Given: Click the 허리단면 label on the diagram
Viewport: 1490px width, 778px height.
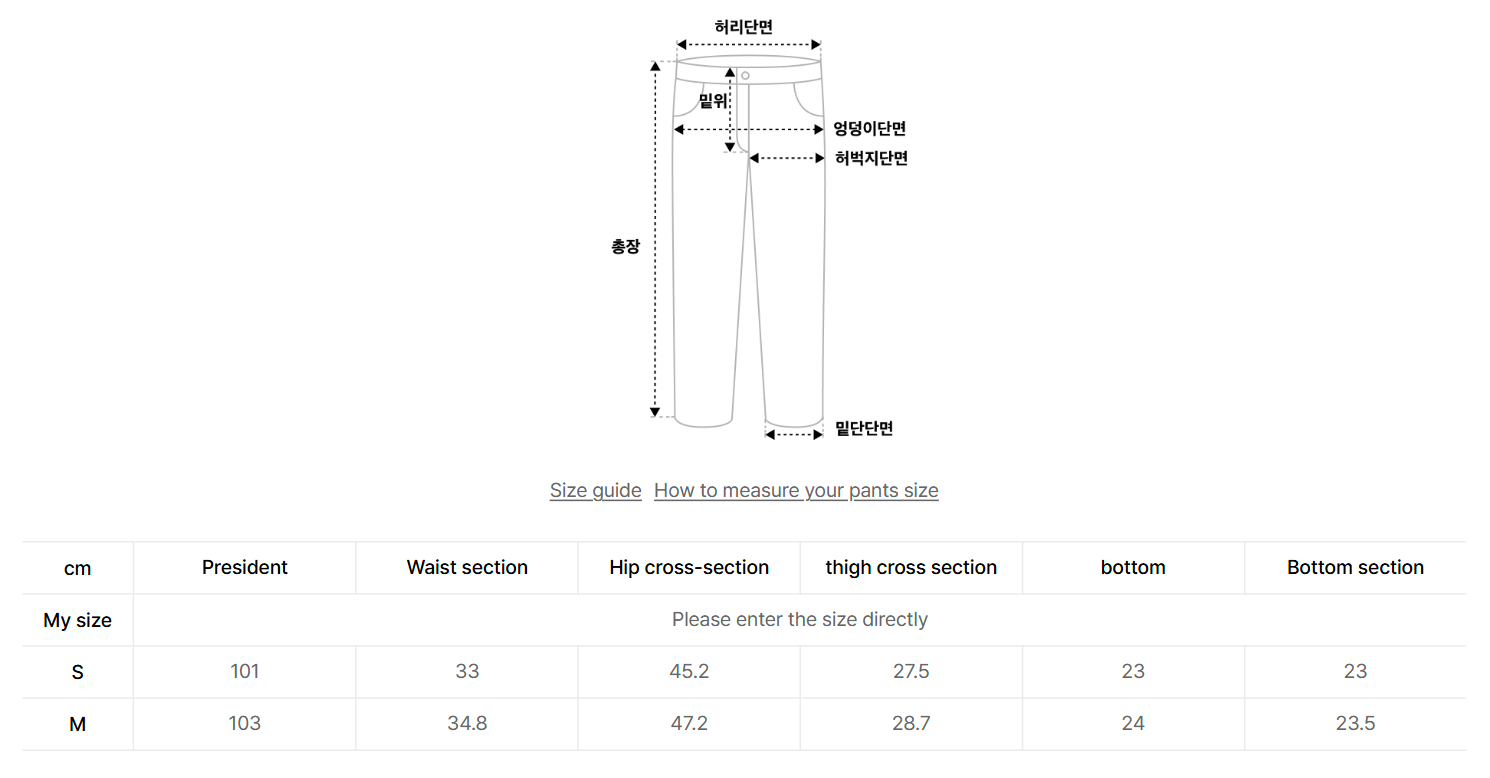Looking at the screenshot, I should 743,27.
